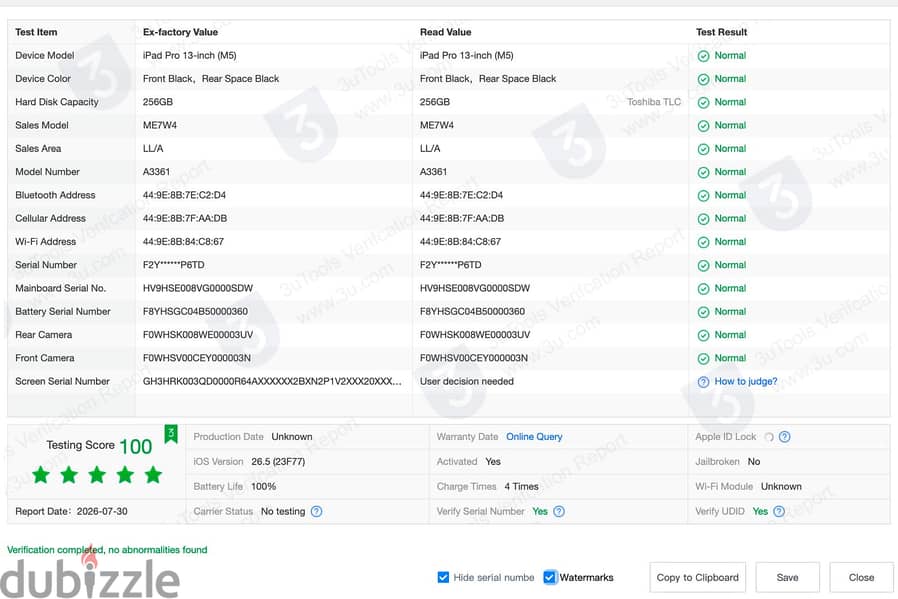The height and width of the screenshot is (599, 898).
Task: Select the Activated Yes value
Action: 493,462
